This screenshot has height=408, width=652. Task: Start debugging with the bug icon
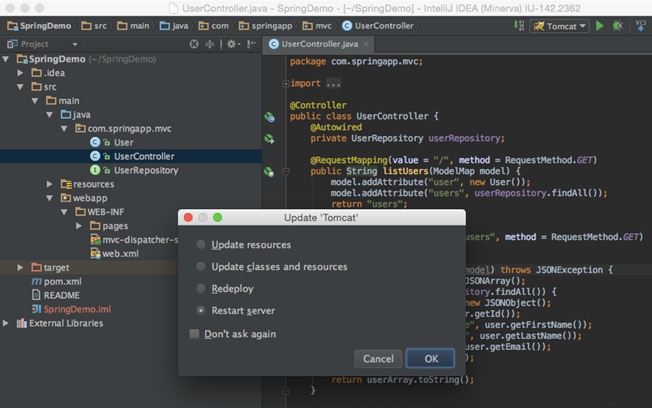(x=618, y=26)
